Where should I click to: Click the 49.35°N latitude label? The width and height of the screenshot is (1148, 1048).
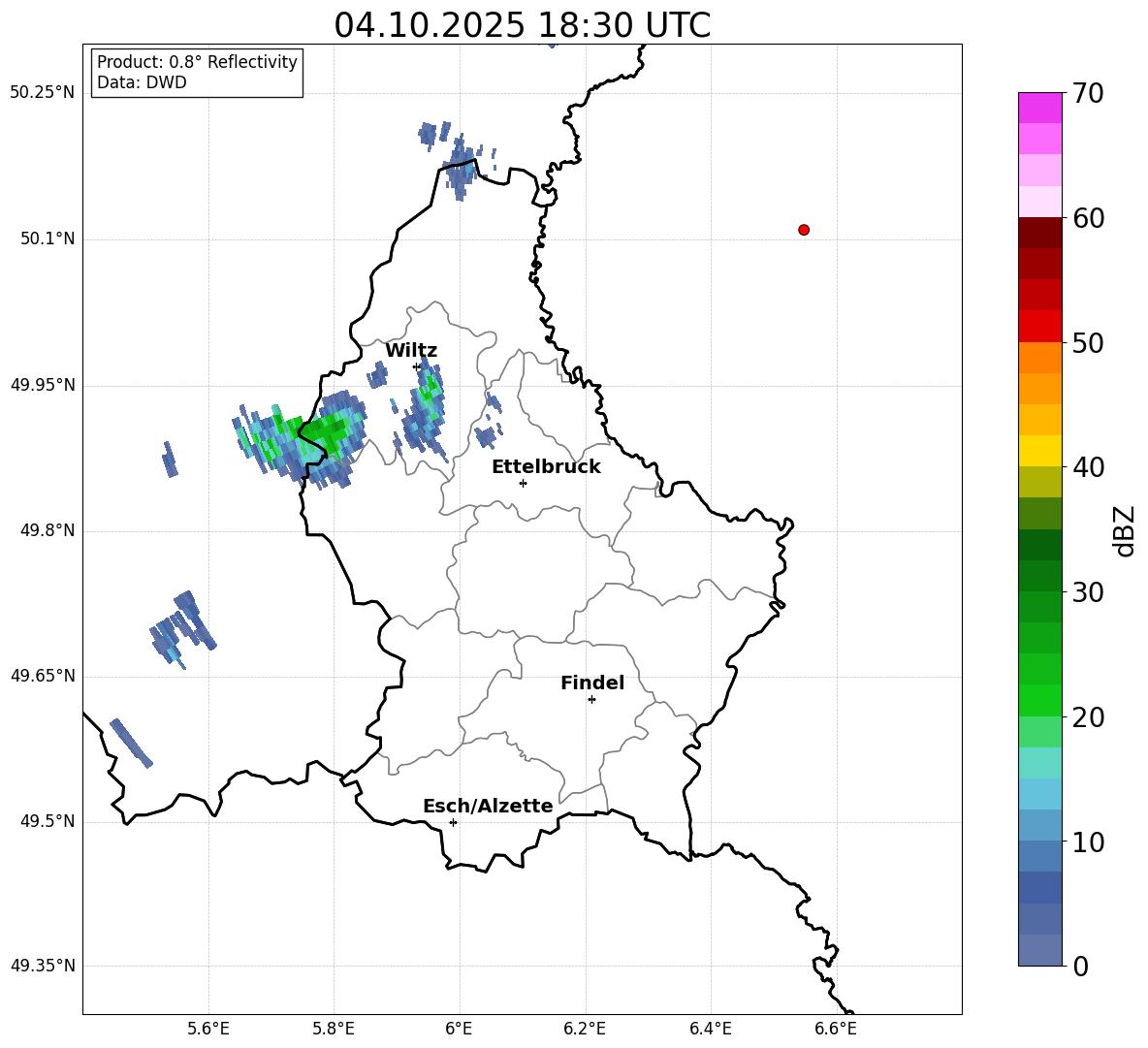[x=43, y=966]
